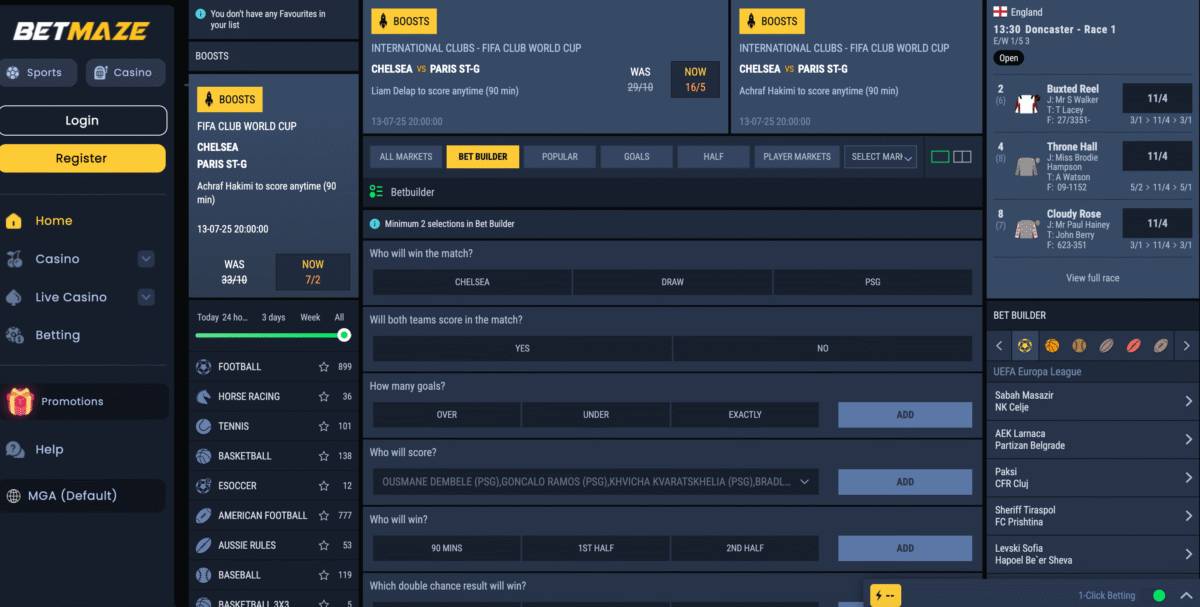
Task: Switch to two-column layout view icon
Action: [962, 157]
